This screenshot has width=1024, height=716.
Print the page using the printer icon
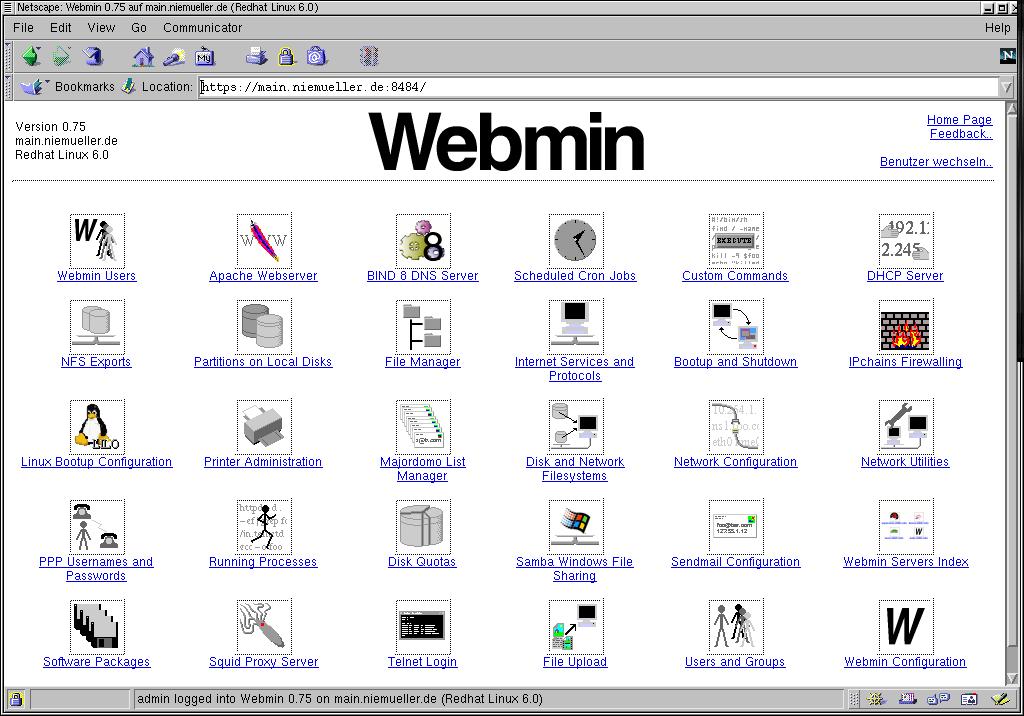pyautogui.click(x=257, y=56)
